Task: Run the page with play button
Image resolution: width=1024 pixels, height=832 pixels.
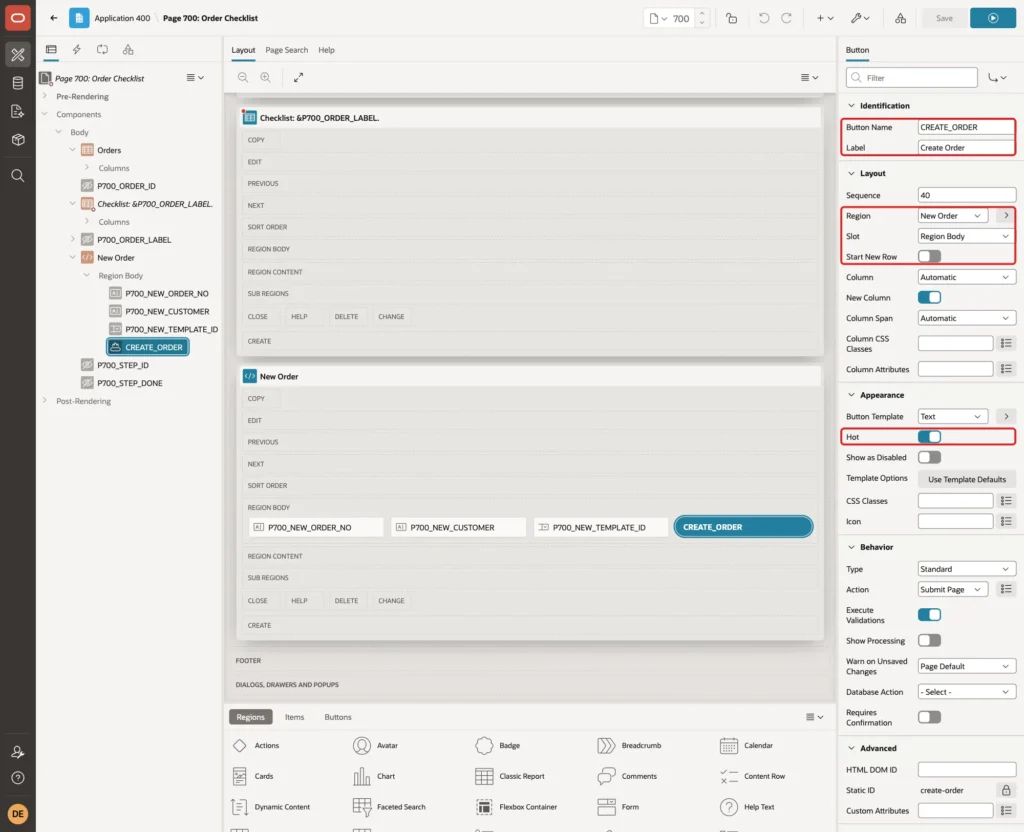Action: pos(993,18)
